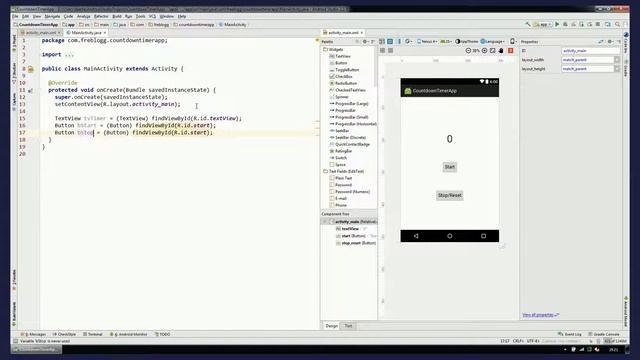Click the View all properties link
The image size is (640, 360).
click(540, 315)
